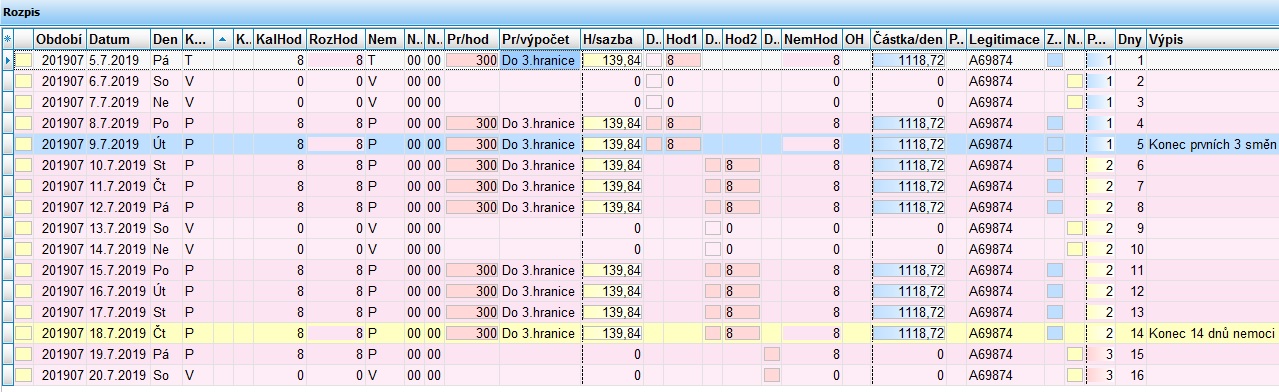Toggle the blue Z checkbox in 5.7.2019 row
Viewport: 1279px width, 392px height.
1054,60
